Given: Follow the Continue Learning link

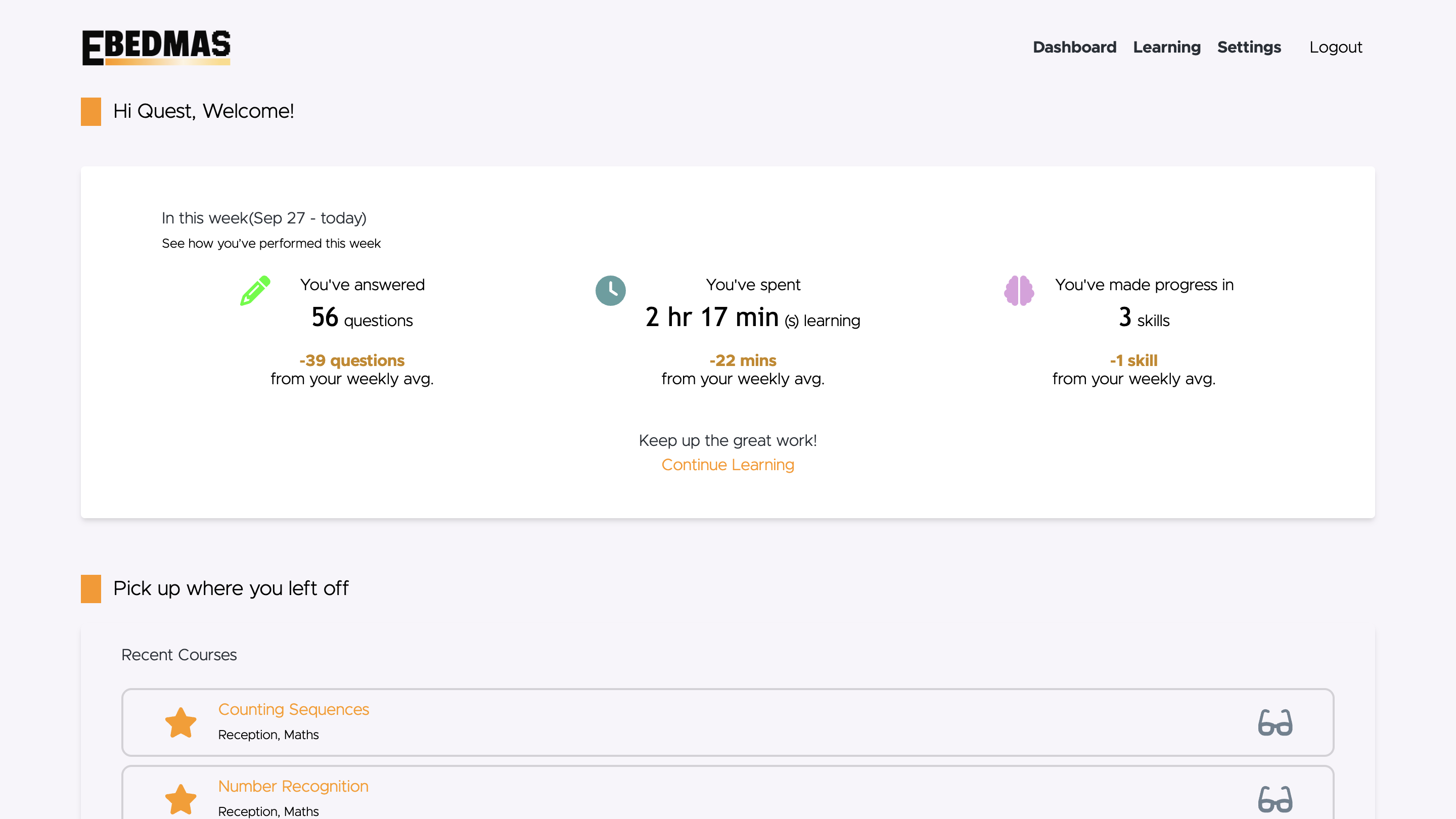Looking at the screenshot, I should 727,465.
